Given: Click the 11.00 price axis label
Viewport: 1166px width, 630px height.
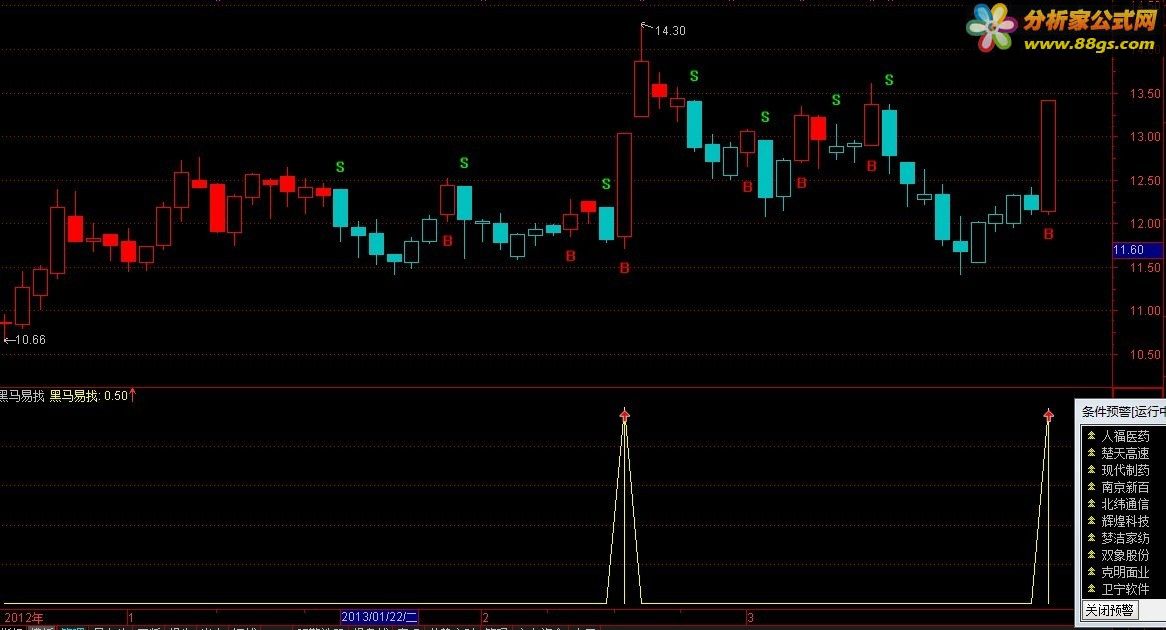Looking at the screenshot, I should 1144,311.
